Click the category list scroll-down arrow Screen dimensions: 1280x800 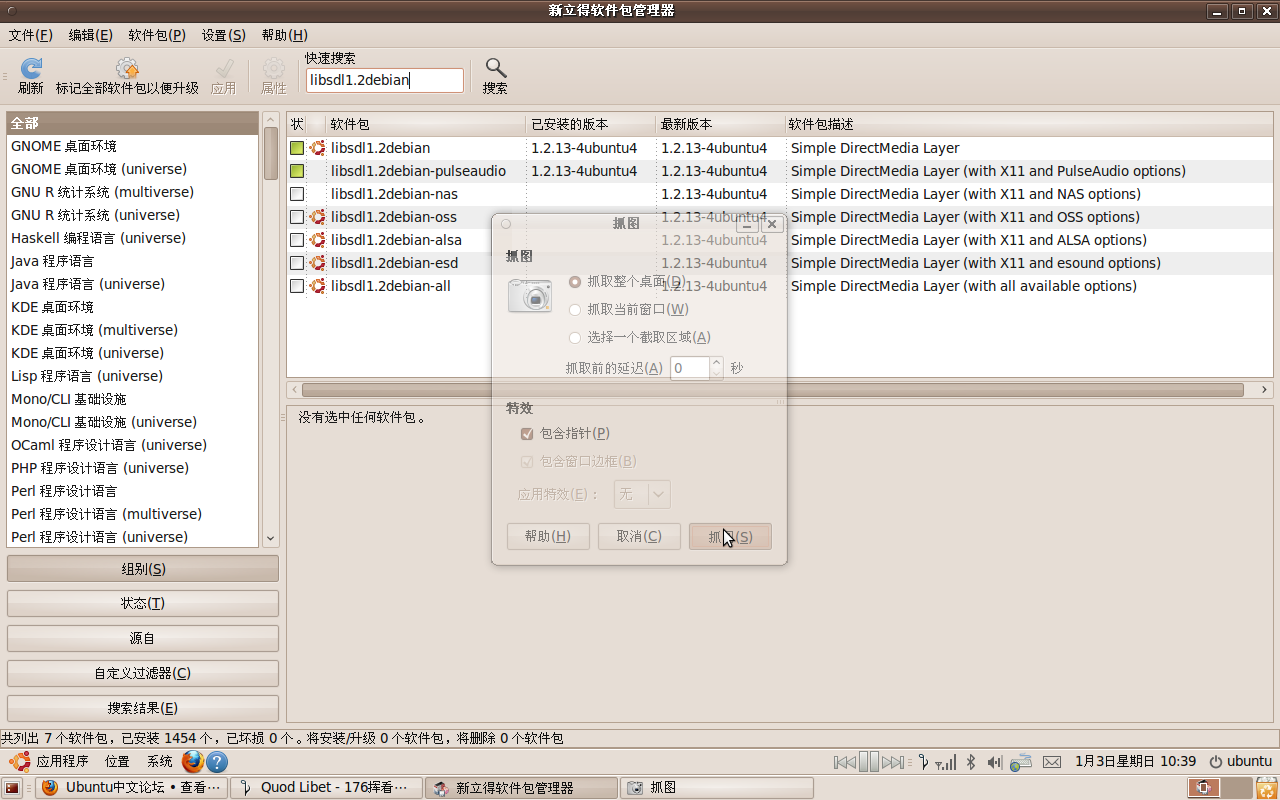(x=270, y=539)
